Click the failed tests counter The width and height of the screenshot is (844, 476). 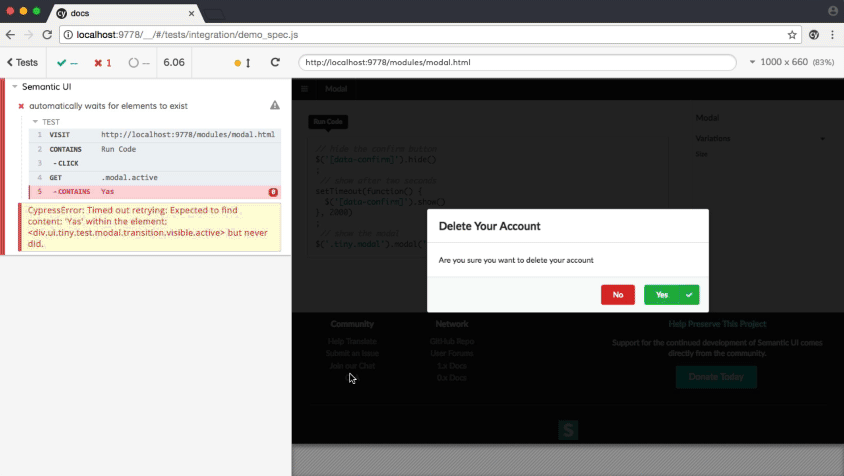pos(103,63)
